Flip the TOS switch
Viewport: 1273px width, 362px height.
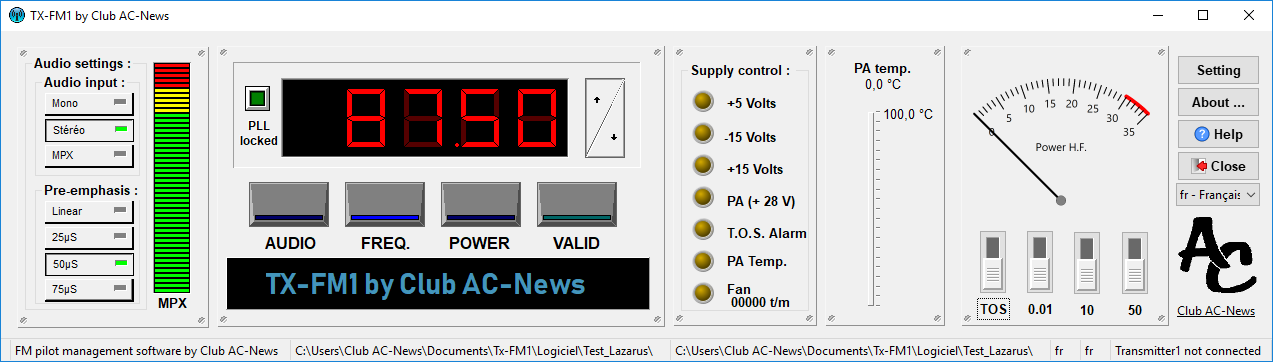point(993,262)
